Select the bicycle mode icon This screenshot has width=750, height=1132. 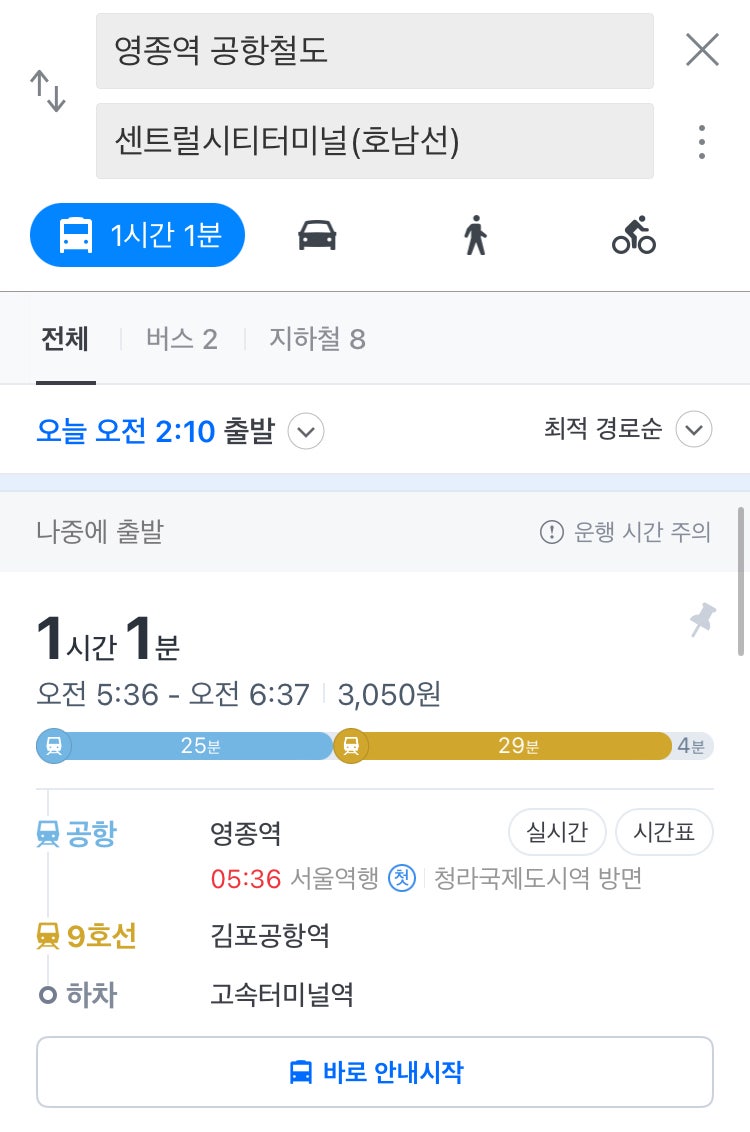click(x=633, y=235)
